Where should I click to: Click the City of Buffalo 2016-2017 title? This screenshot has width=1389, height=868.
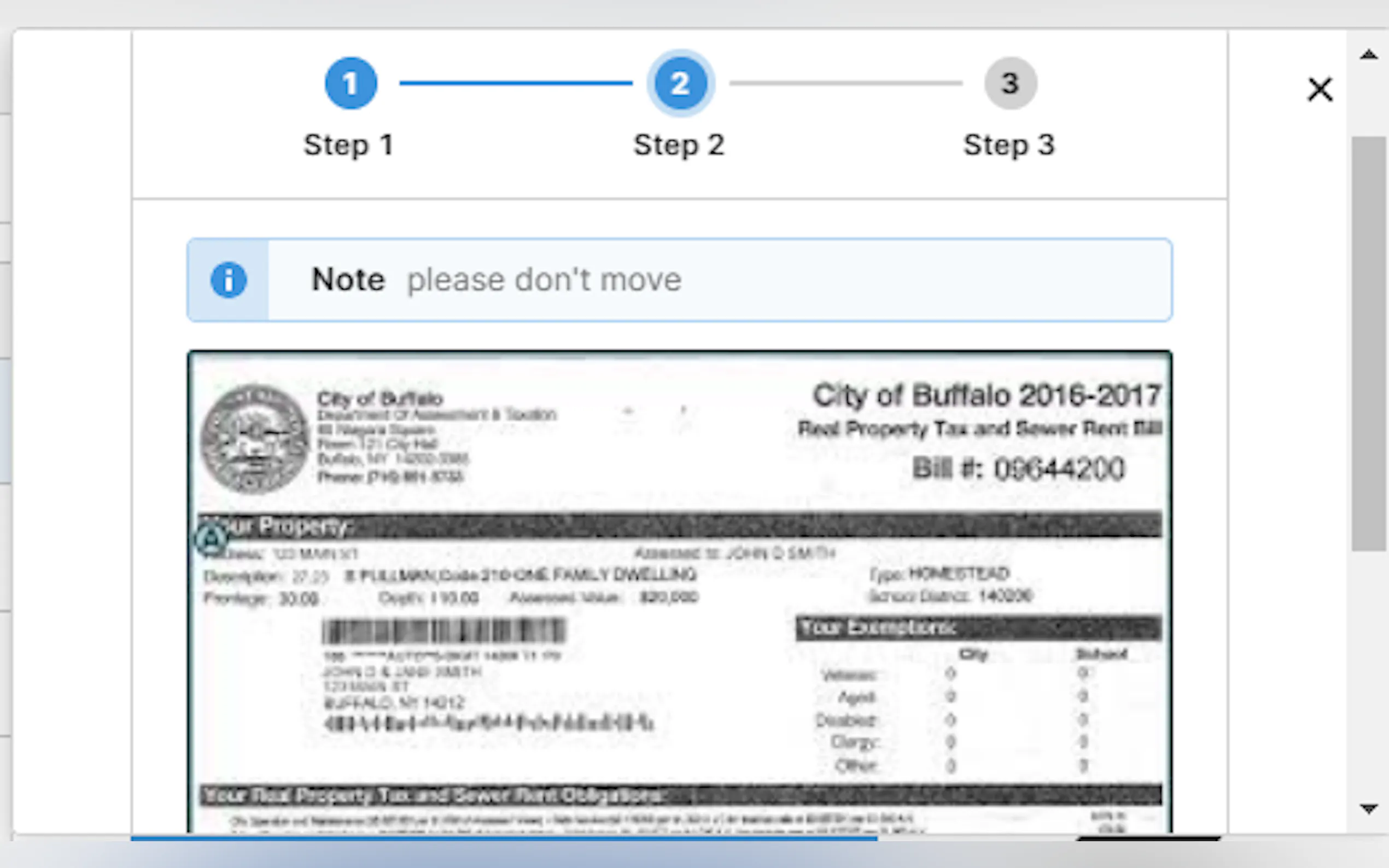[x=986, y=396]
